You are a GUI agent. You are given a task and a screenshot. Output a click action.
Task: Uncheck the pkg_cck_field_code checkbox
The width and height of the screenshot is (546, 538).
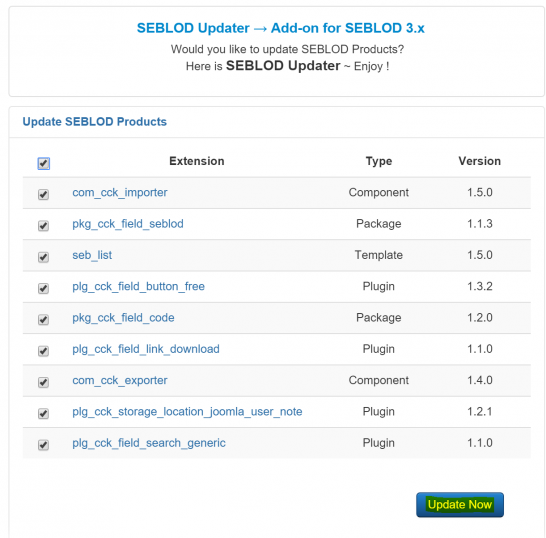[43, 320]
